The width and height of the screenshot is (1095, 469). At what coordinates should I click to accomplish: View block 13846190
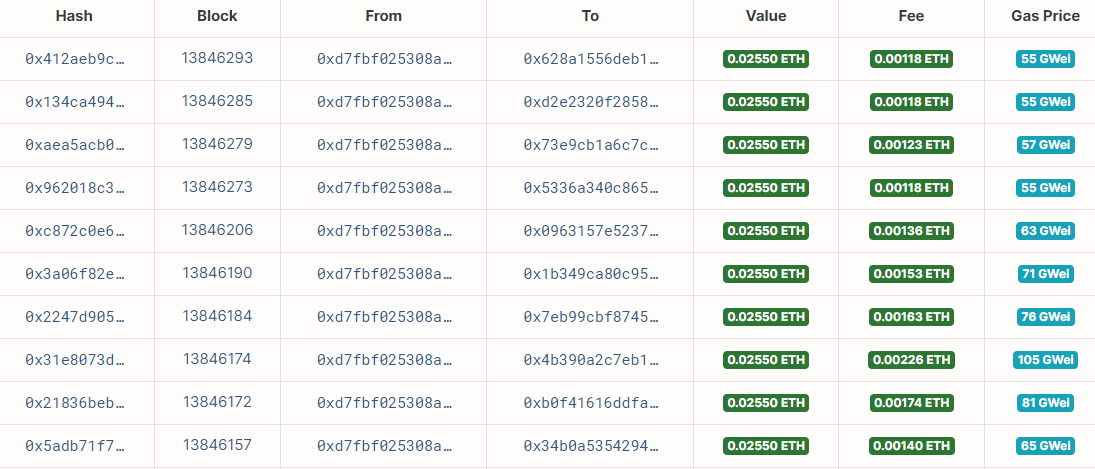click(217, 273)
